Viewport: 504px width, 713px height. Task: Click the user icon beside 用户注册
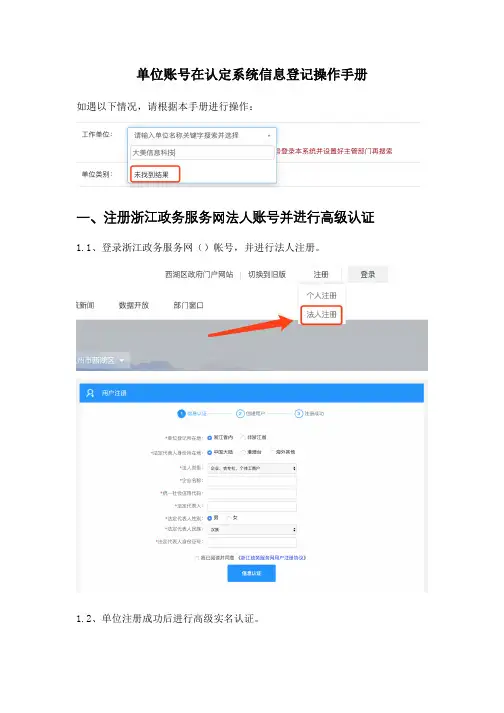pos(90,393)
